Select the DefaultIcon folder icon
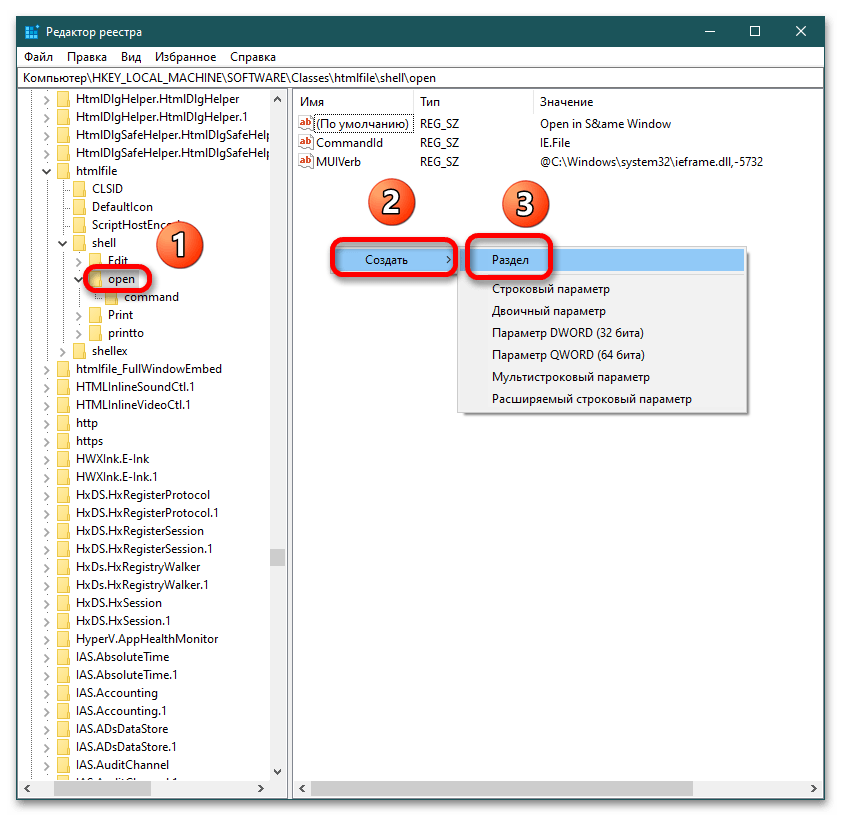 (x=80, y=207)
